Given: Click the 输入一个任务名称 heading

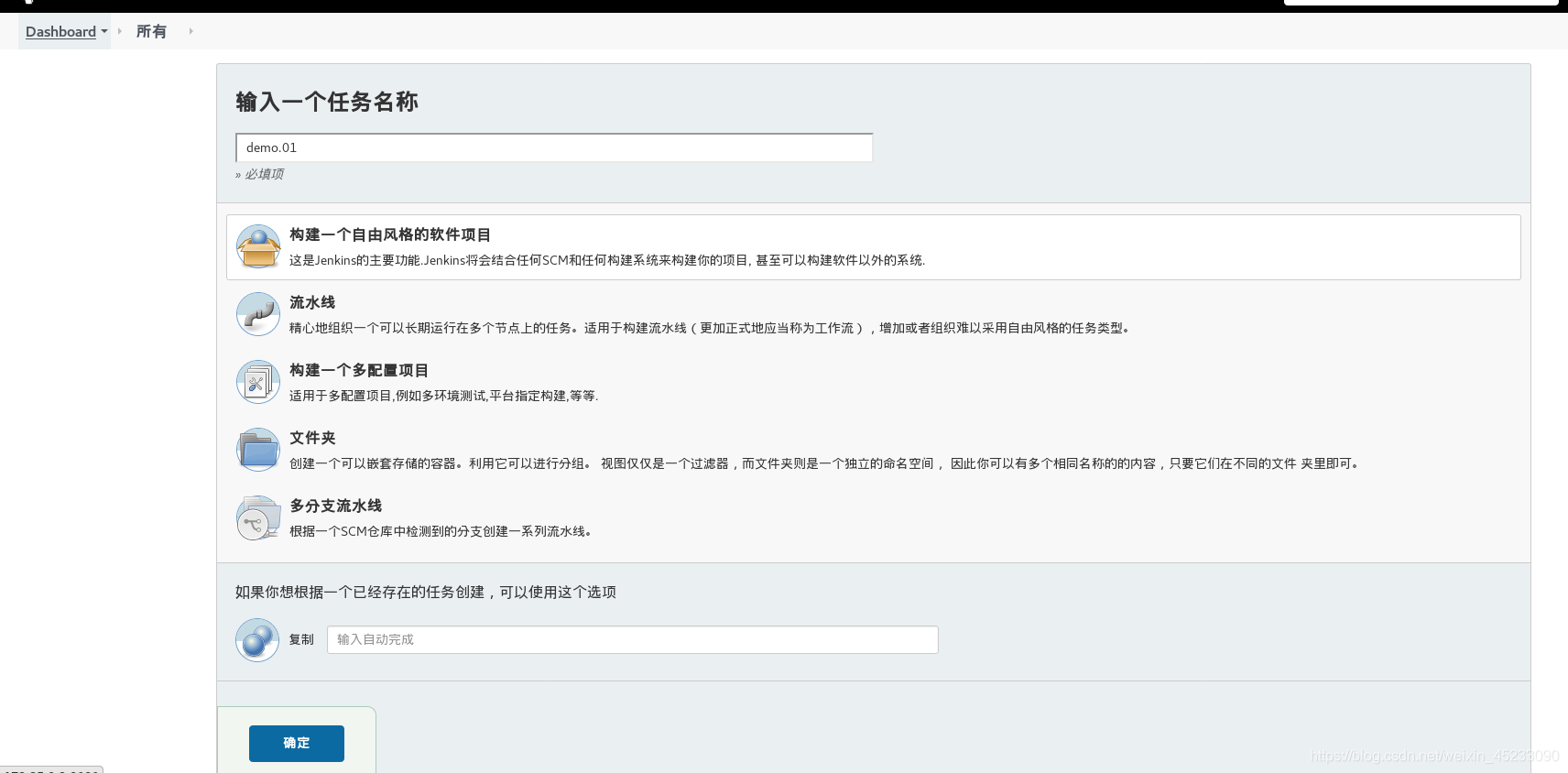Looking at the screenshot, I should pyautogui.click(x=327, y=102).
